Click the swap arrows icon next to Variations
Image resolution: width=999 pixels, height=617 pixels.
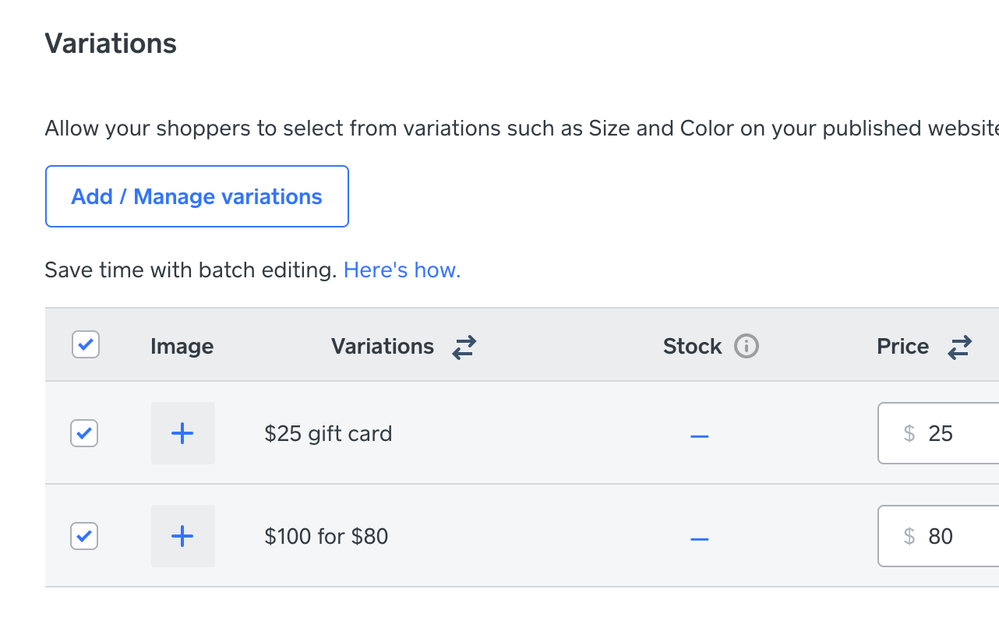click(464, 347)
